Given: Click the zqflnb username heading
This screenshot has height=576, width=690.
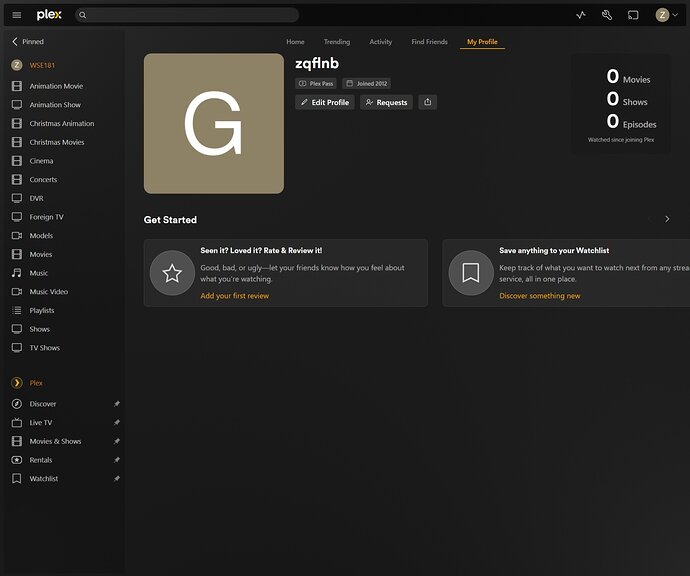Looking at the screenshot, I should pyautogui.click(x=317, y=63).
